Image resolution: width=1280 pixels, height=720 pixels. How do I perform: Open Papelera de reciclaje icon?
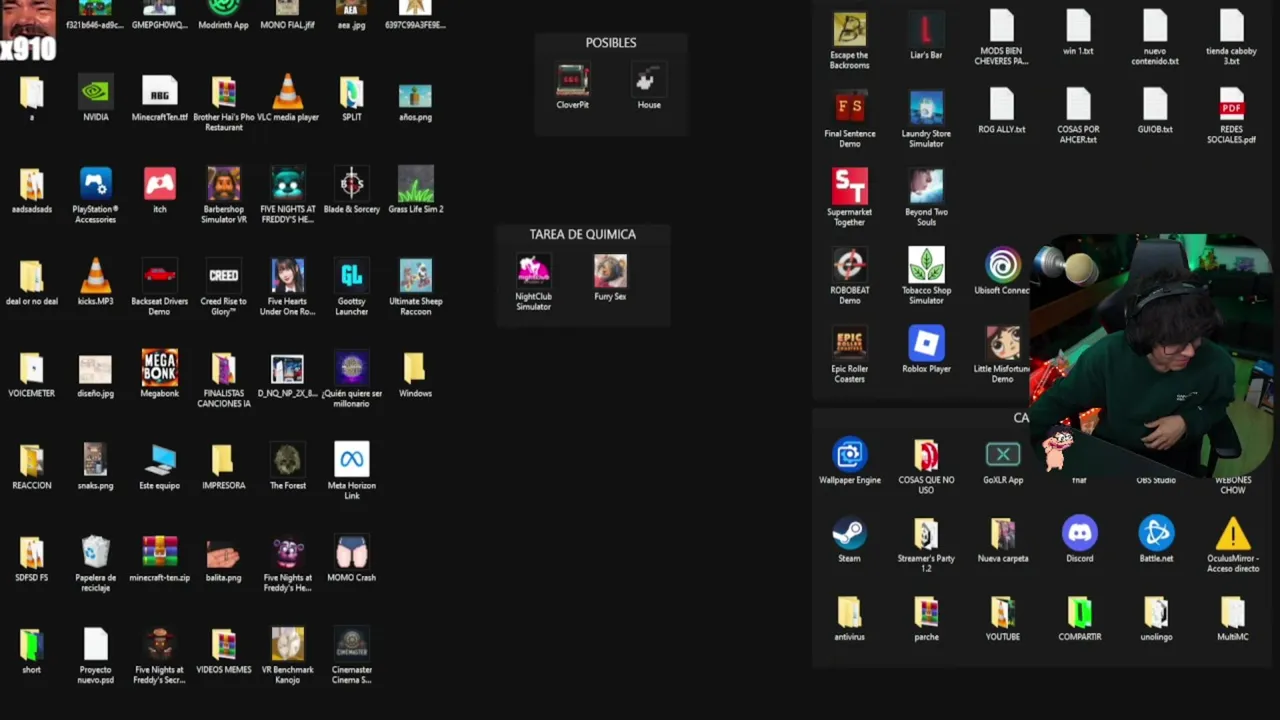(x=95, y=552)
